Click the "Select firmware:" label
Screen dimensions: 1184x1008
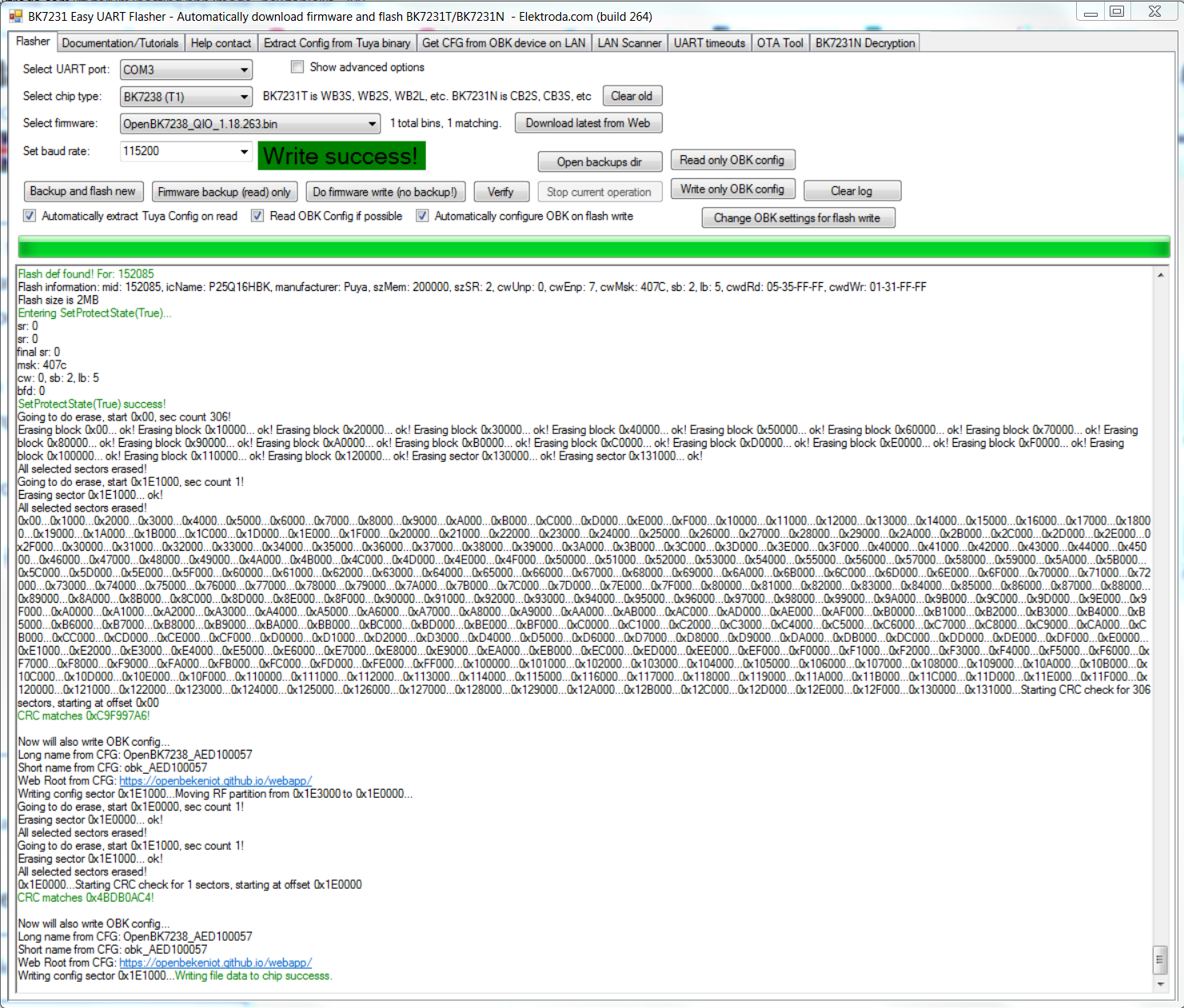[60, 123]
